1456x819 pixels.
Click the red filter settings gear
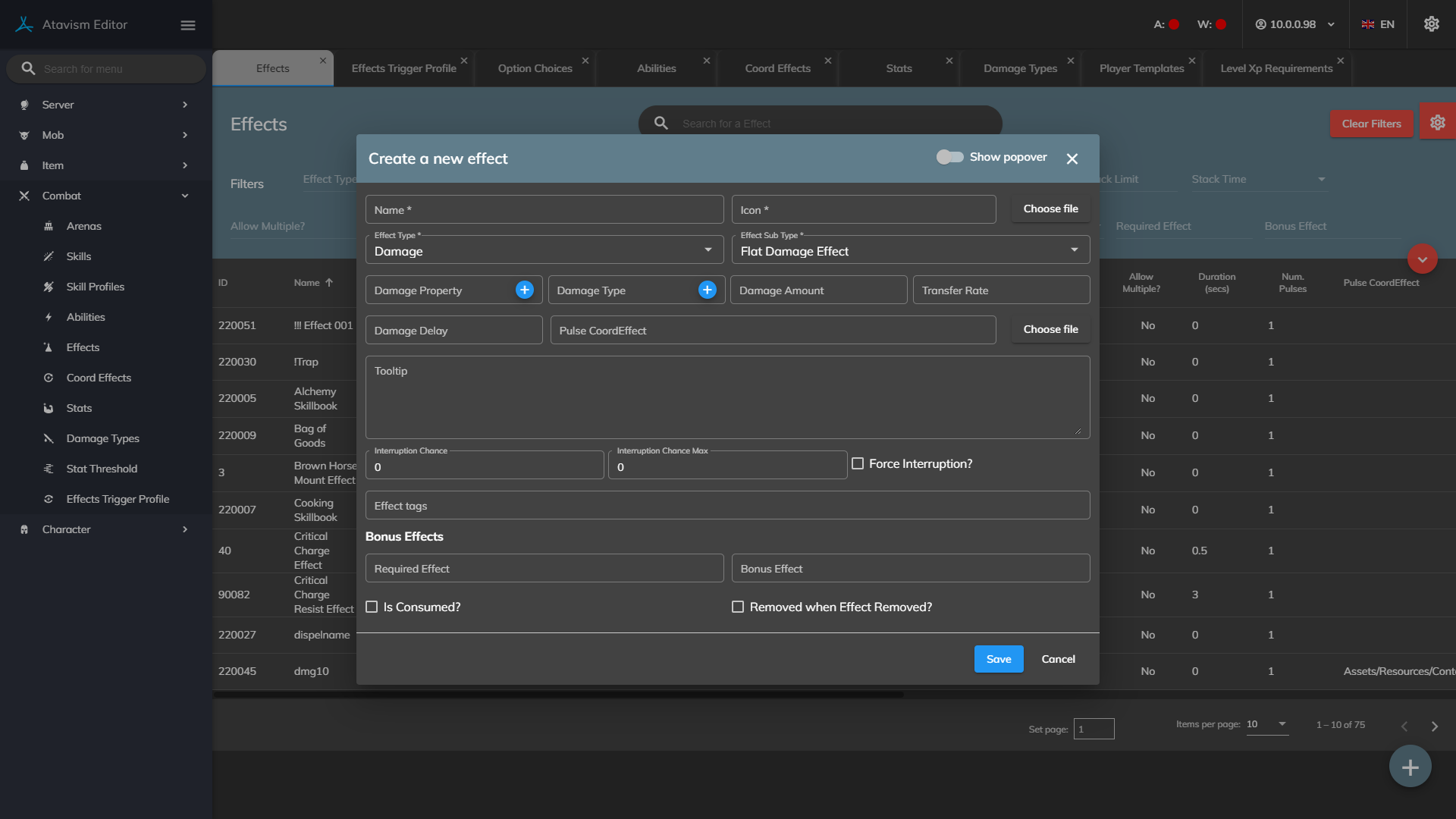click(1437, 123)
